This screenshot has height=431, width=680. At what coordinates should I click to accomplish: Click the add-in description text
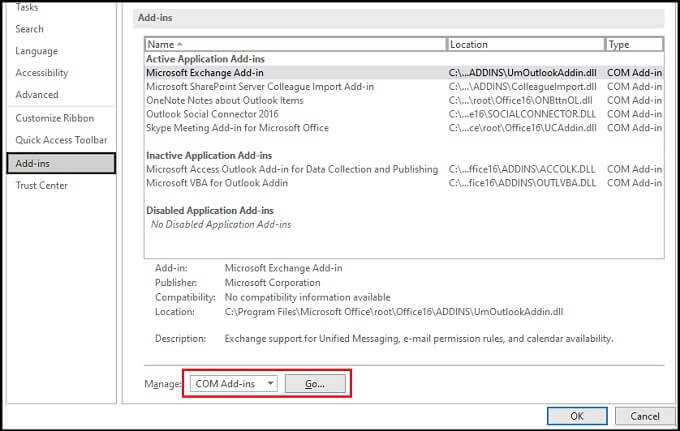point(419,339)
